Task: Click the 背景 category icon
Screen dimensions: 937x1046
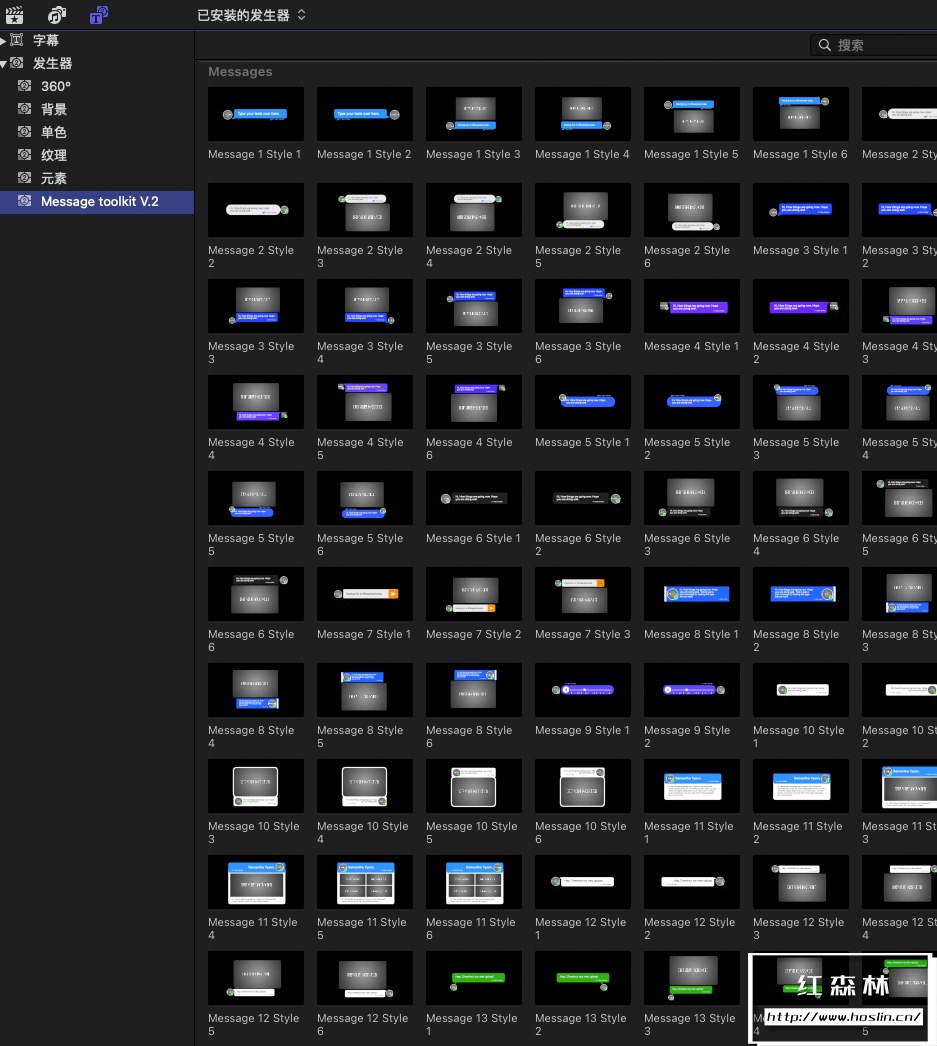Action: tap(25, 109)
